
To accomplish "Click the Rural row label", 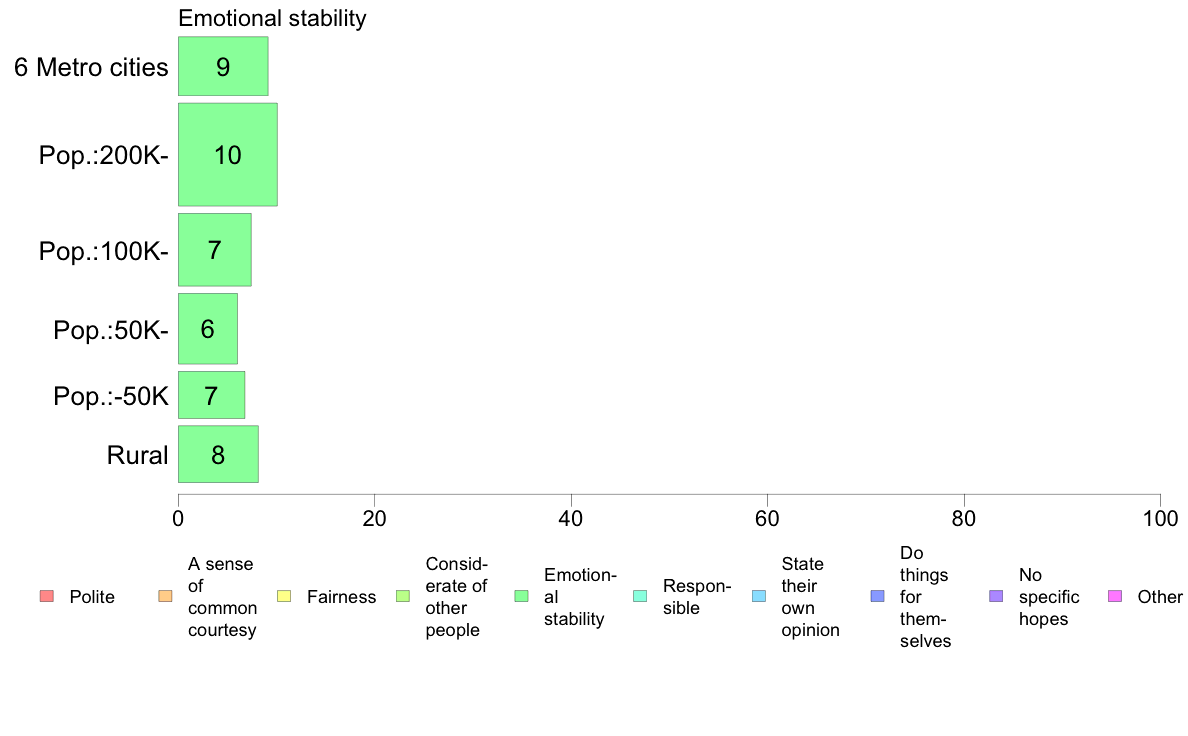I will click(x=137, y=455).
